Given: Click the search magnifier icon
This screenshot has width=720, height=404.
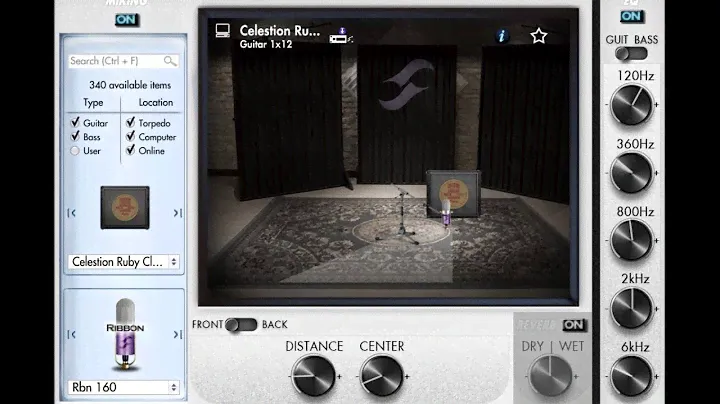Looking at the screenshot, I should click(x=170, y=61).
